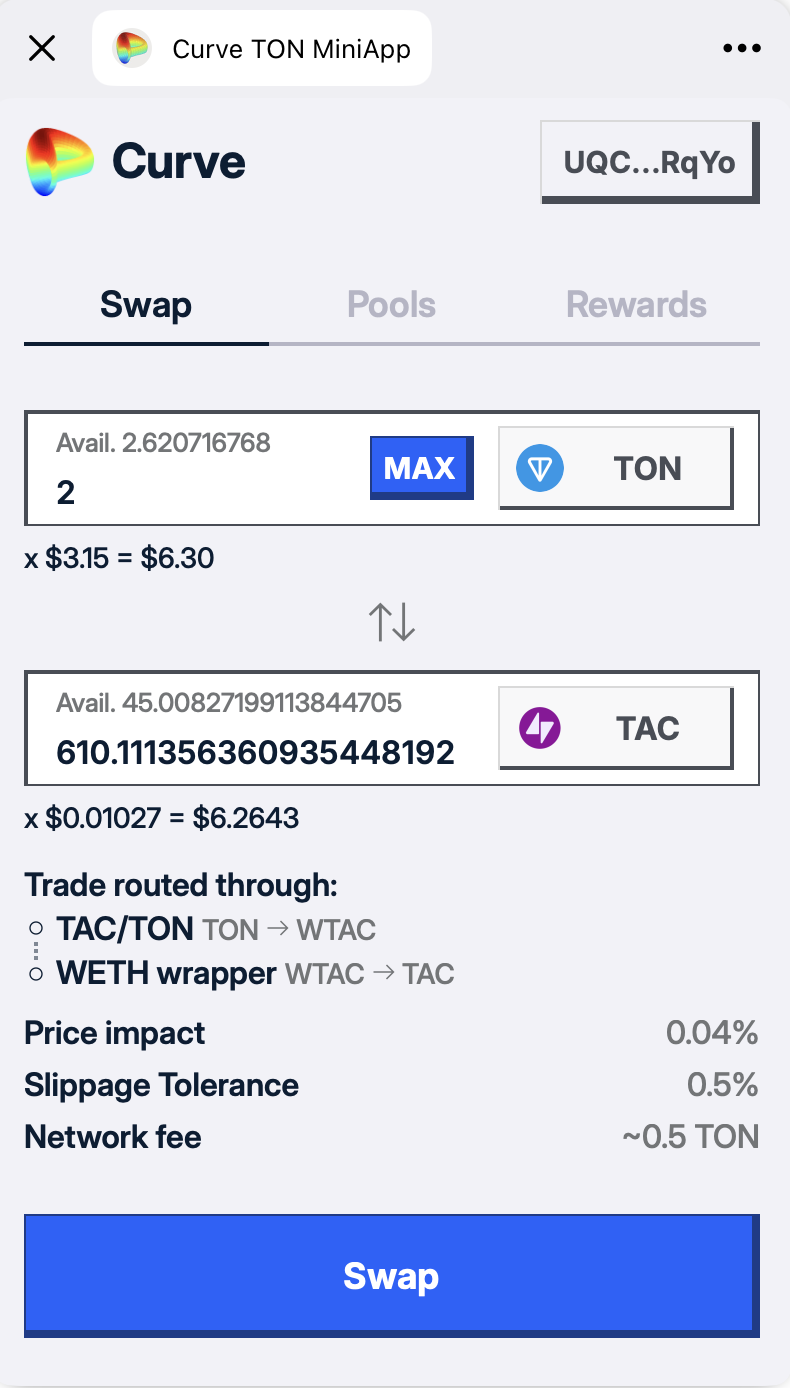Click the Curve rainbow logo in header
The image size is (790, 1388).
tap(60, 161)
